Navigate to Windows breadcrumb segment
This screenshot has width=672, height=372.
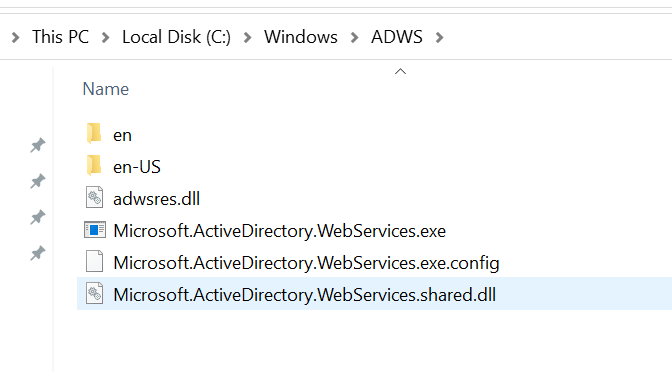300,37
